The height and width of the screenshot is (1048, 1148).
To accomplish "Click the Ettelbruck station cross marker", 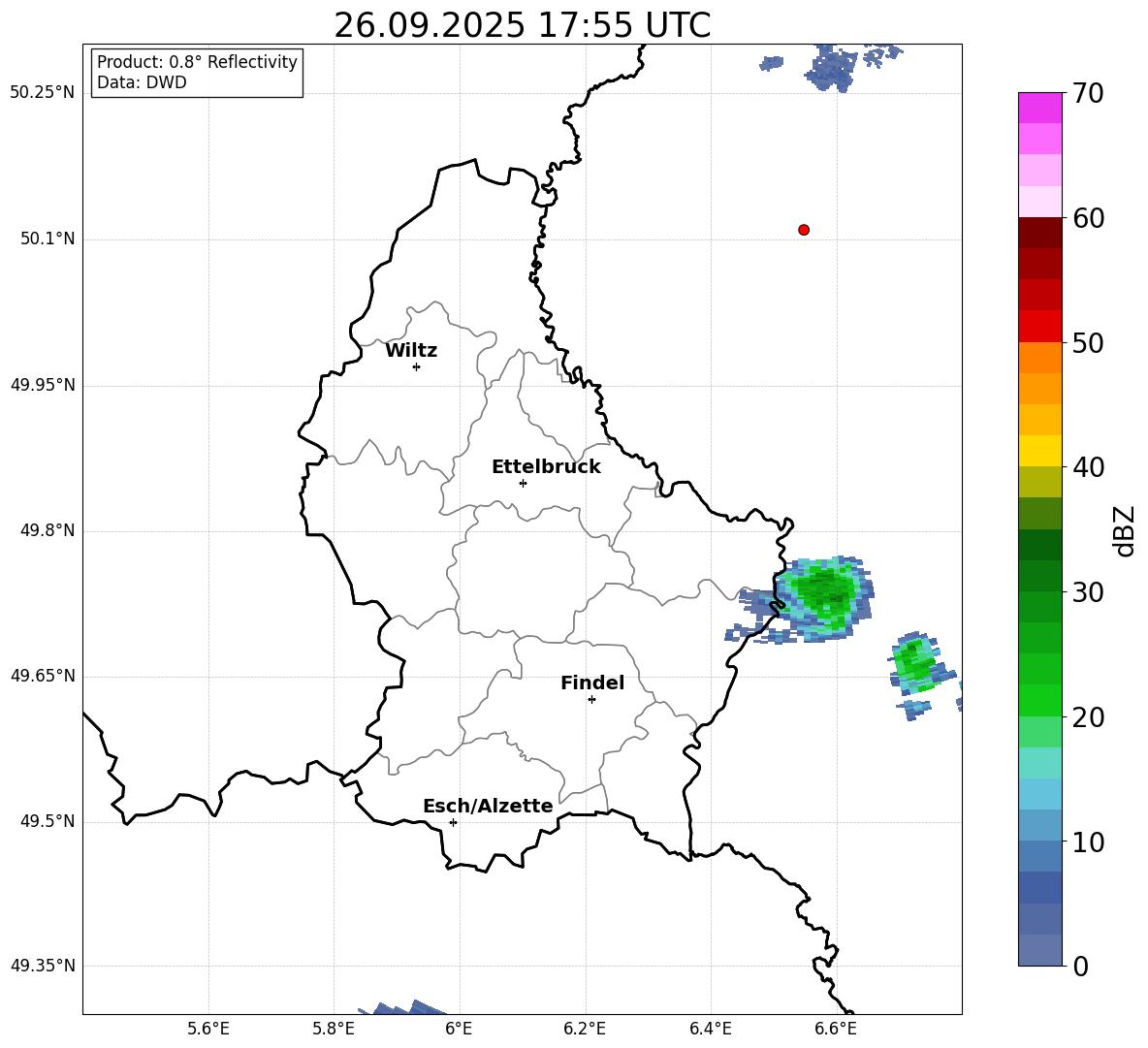I will pyautogui.click(x=523, y=483).
